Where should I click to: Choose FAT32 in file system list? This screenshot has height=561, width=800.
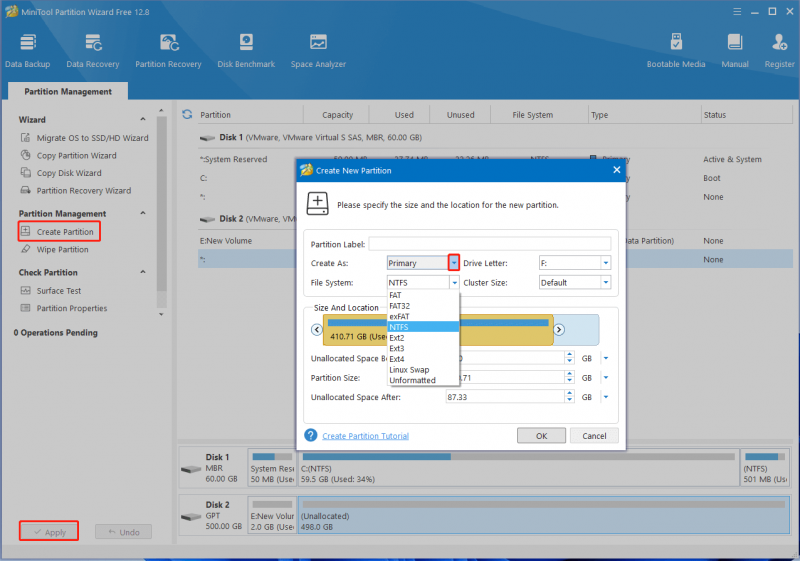point(423,305)
